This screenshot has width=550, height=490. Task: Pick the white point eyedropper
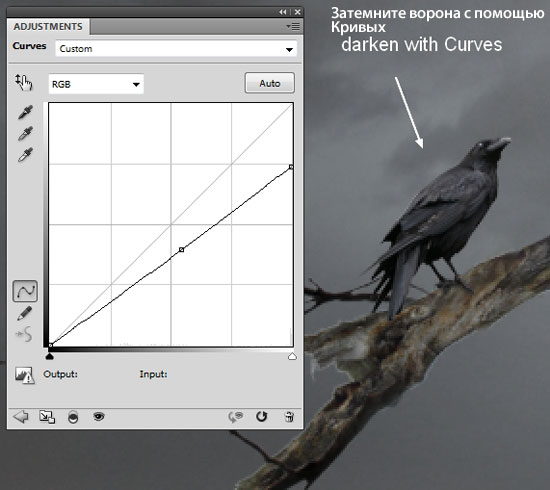coord(25,155)
